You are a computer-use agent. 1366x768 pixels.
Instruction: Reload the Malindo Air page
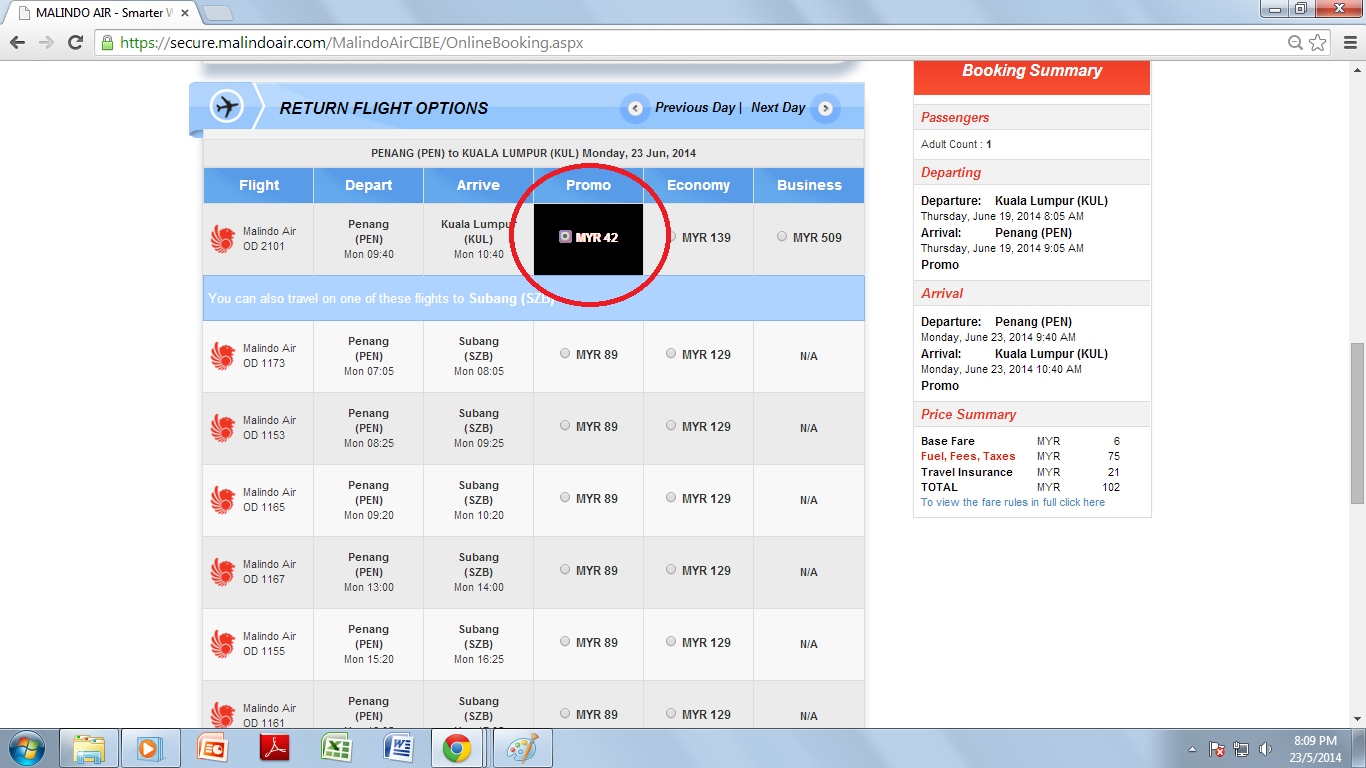click(x=75, y=43)
